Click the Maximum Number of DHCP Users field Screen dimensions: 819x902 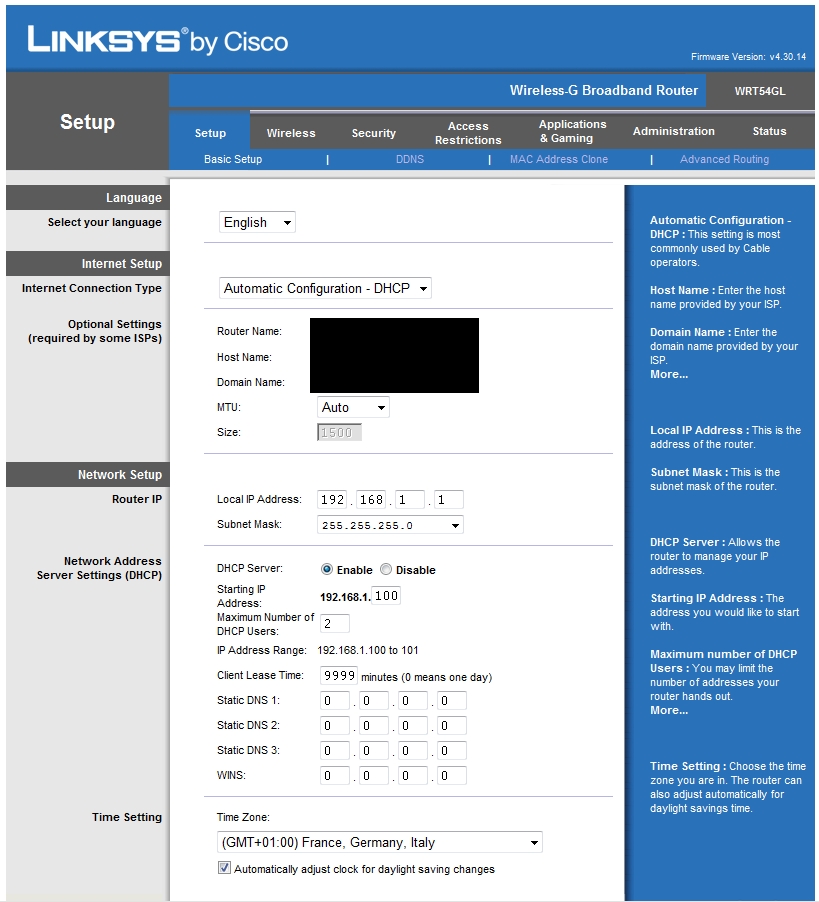tap(335, 624)
